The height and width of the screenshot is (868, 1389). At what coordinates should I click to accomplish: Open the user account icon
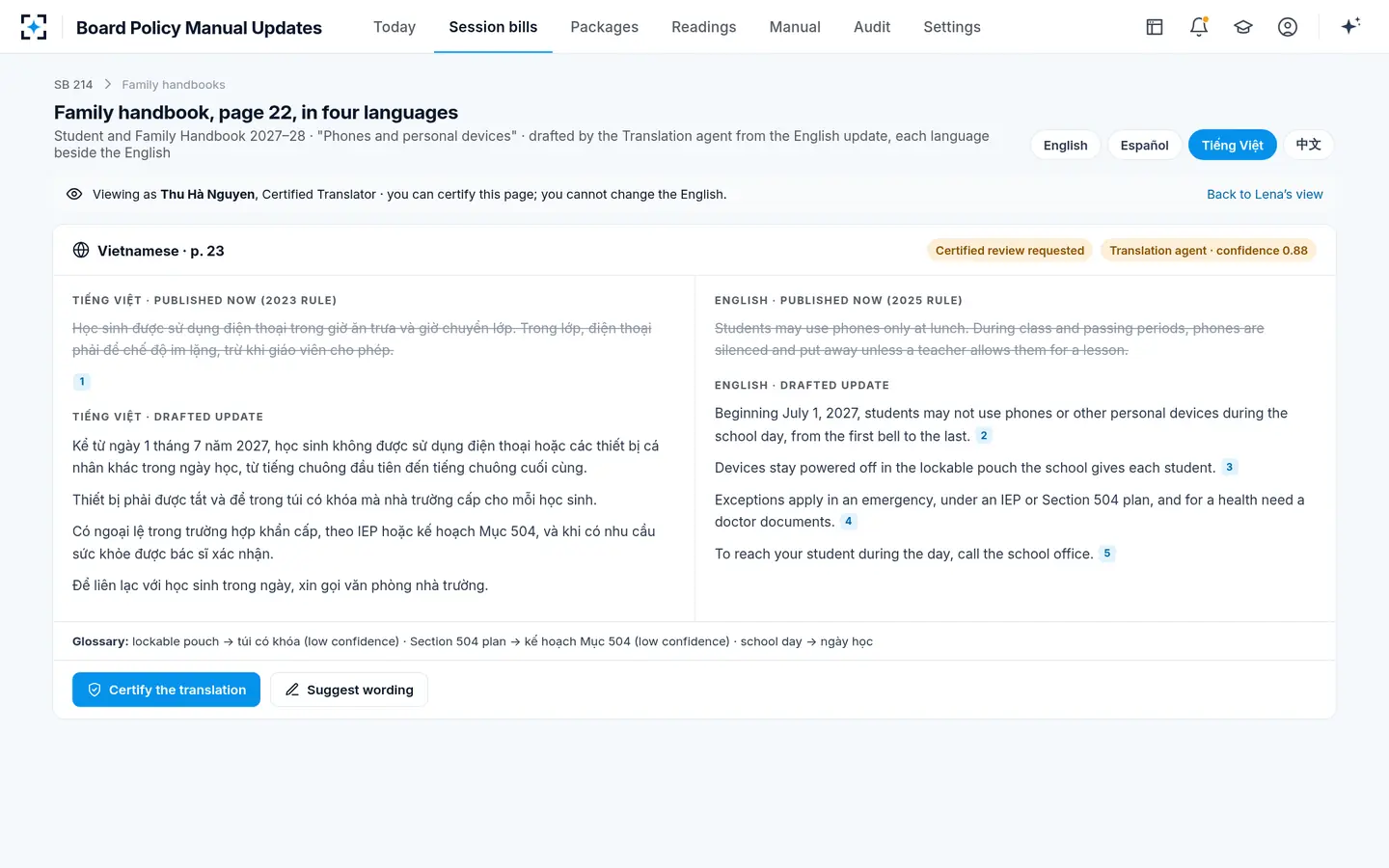[1288, 27]
